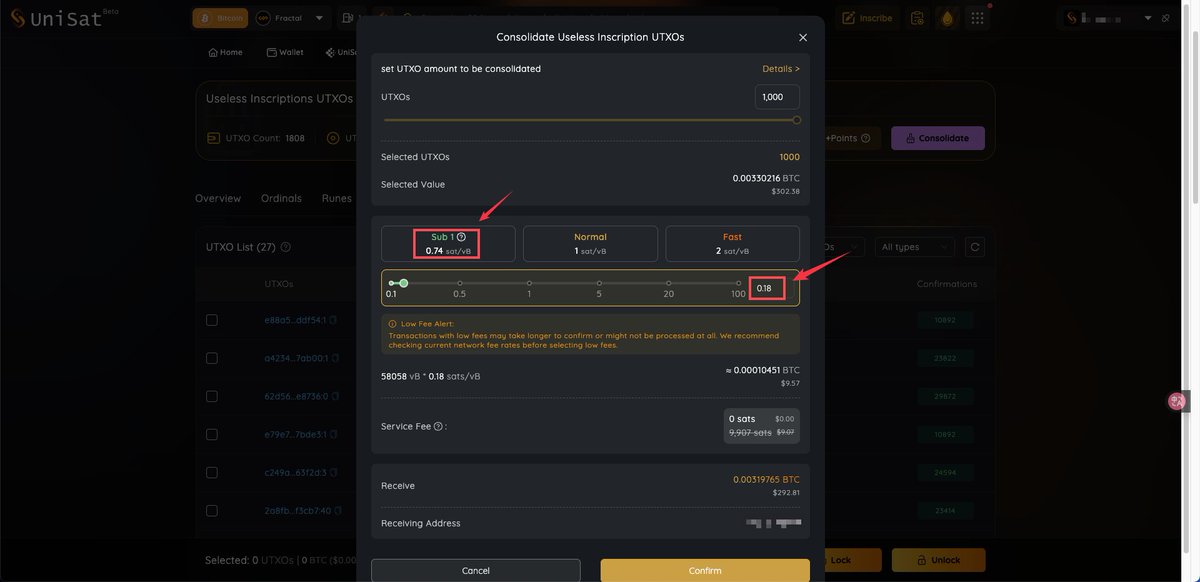Open UTXO link e88a5...ddf54:1
The image size is (1200, 582).
pos(295,320)
